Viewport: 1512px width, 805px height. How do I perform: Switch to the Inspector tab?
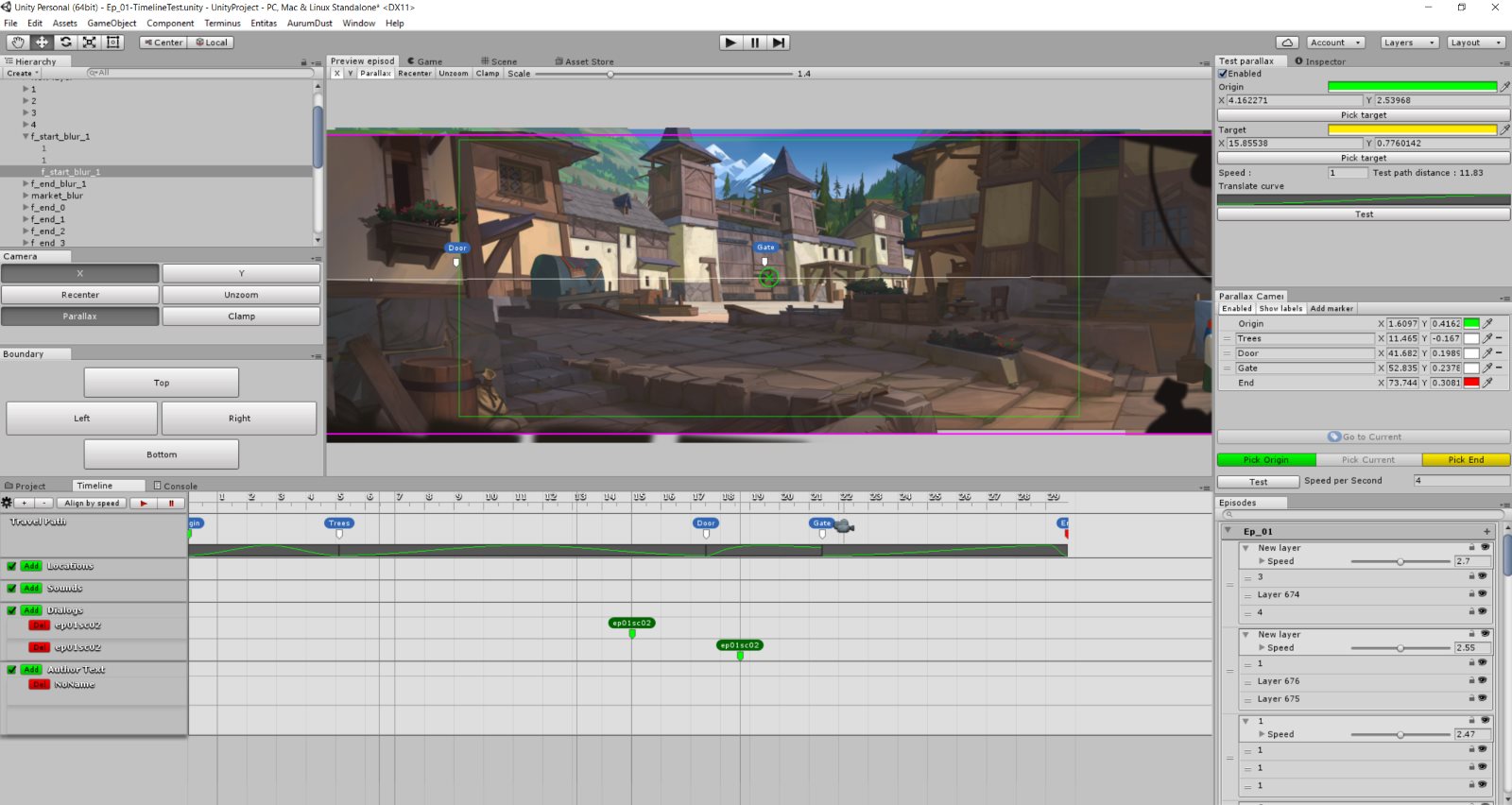[1320, 61]
